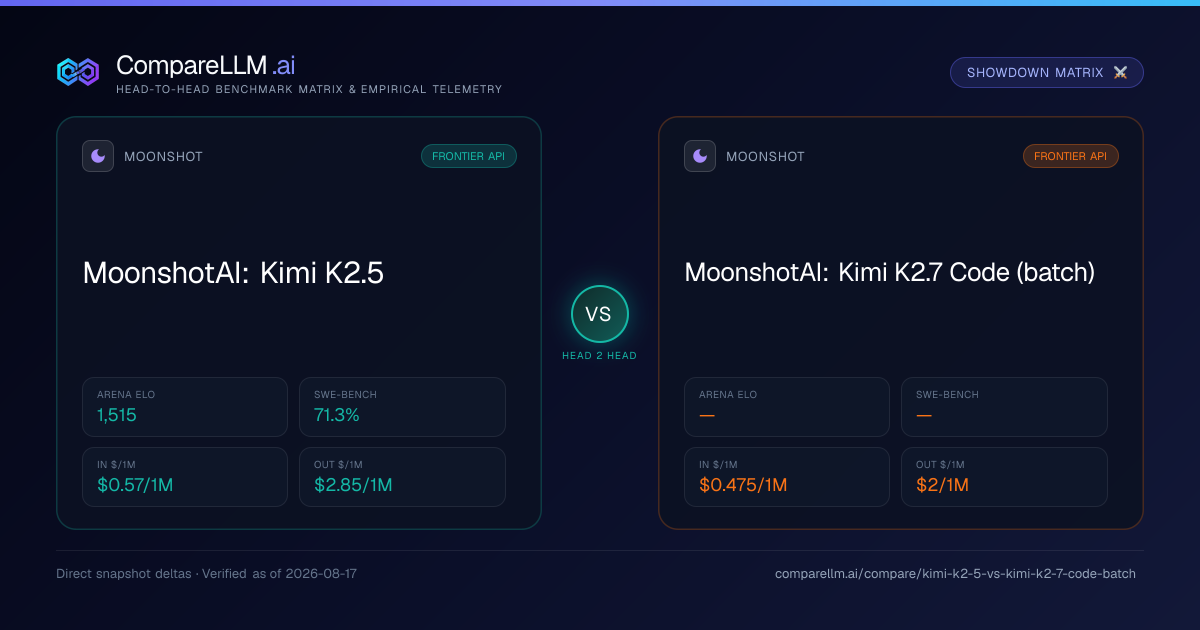1200x630 pixels.
Task: Select the $2/1M output price tile
Action: (1004, 477)
